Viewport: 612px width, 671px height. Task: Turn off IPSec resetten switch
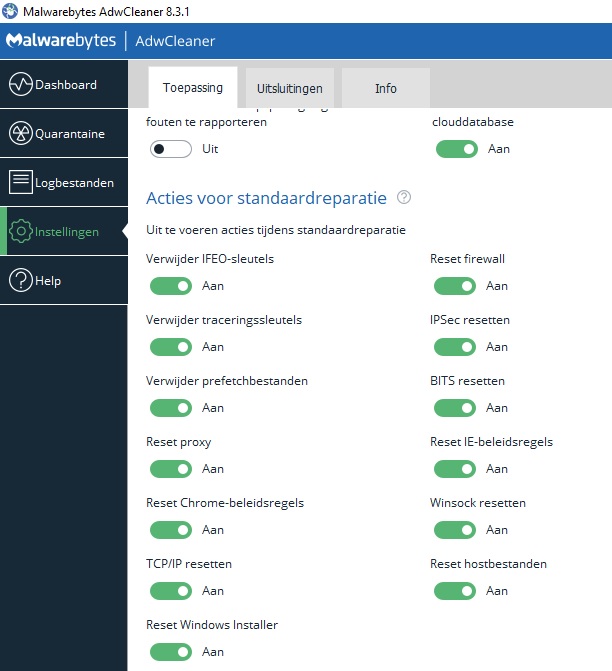[455, 347]
